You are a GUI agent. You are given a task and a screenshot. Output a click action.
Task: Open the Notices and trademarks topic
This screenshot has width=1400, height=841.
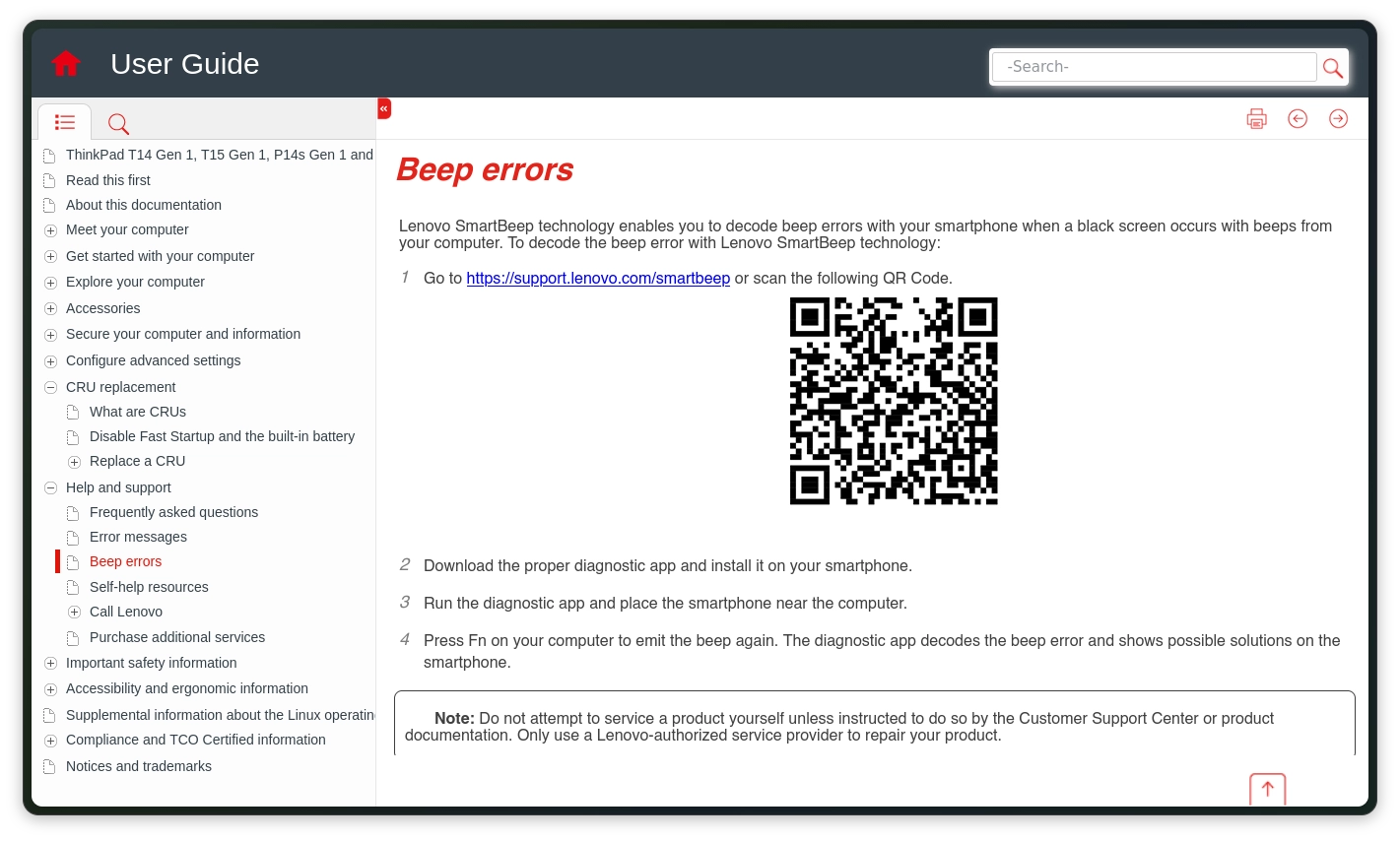139,766
